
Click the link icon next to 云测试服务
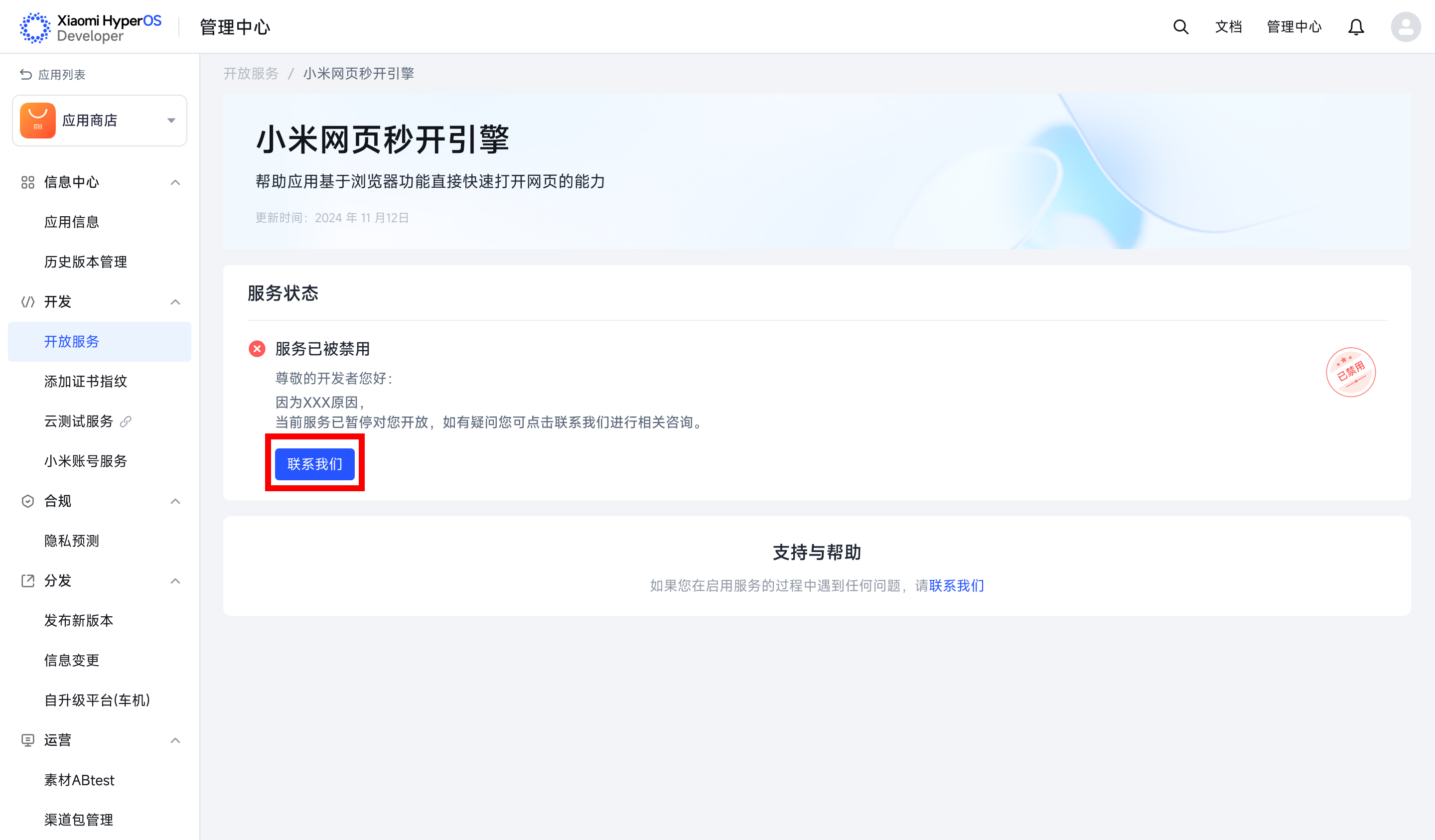click(126, 421)
